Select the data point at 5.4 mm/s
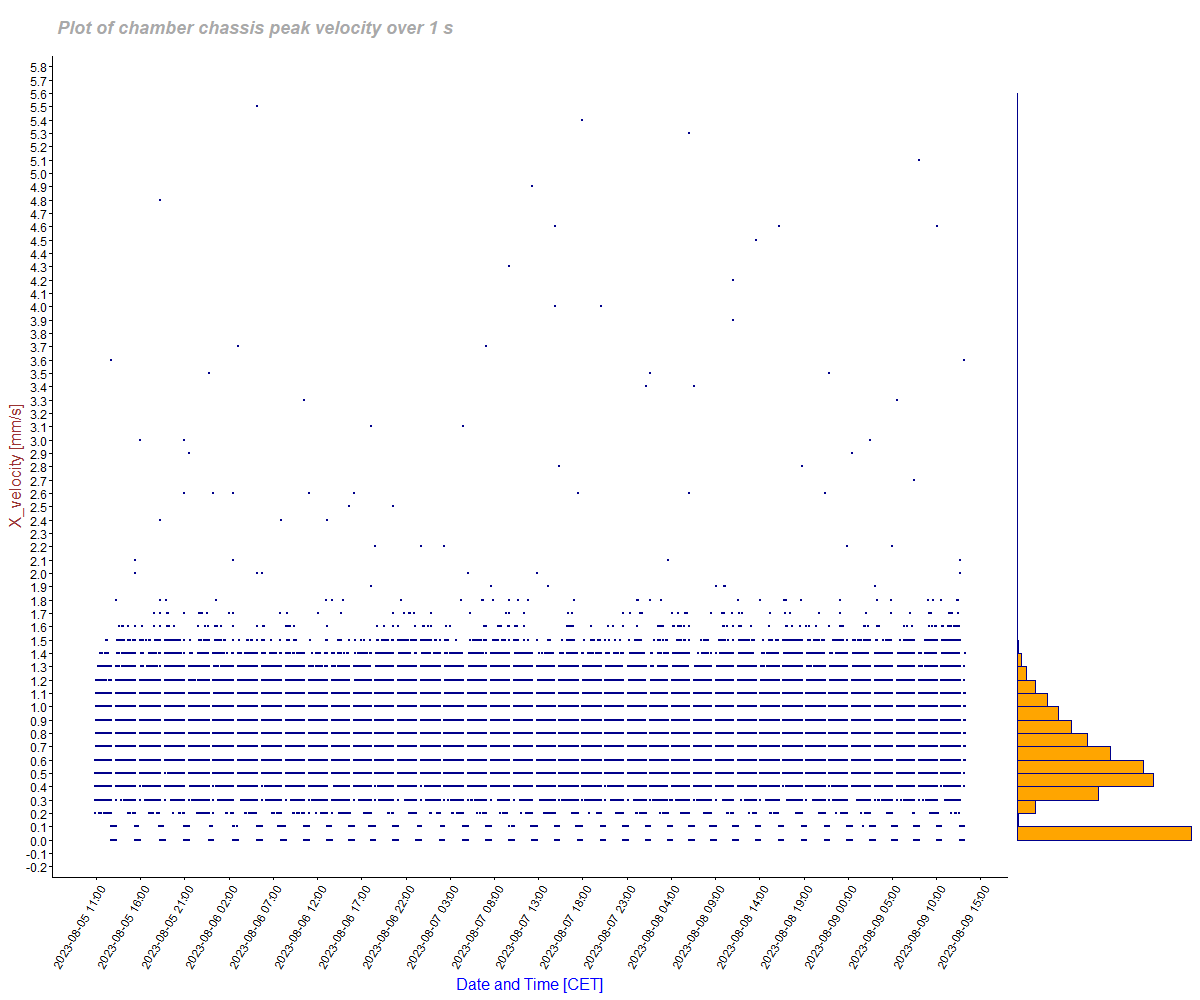This screenshot has width=1200, height=1000. [582, 120]
